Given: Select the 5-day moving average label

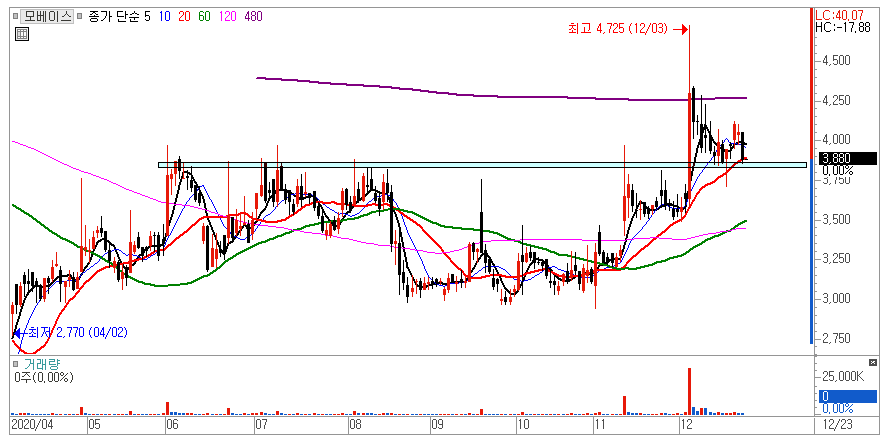Looking at the screenshot, I should pos(148,16).
